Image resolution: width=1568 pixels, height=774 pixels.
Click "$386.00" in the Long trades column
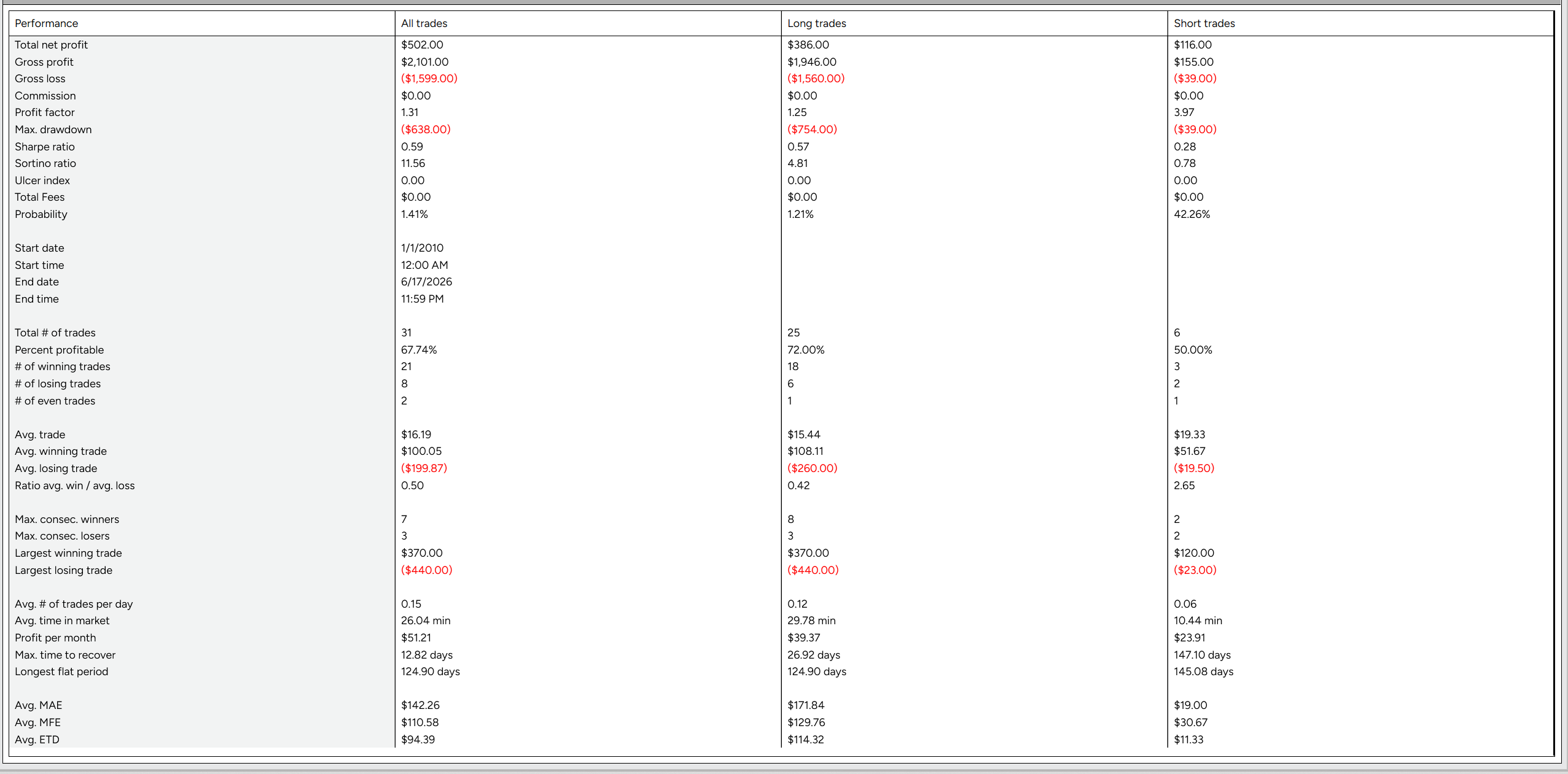coord(808,45)
